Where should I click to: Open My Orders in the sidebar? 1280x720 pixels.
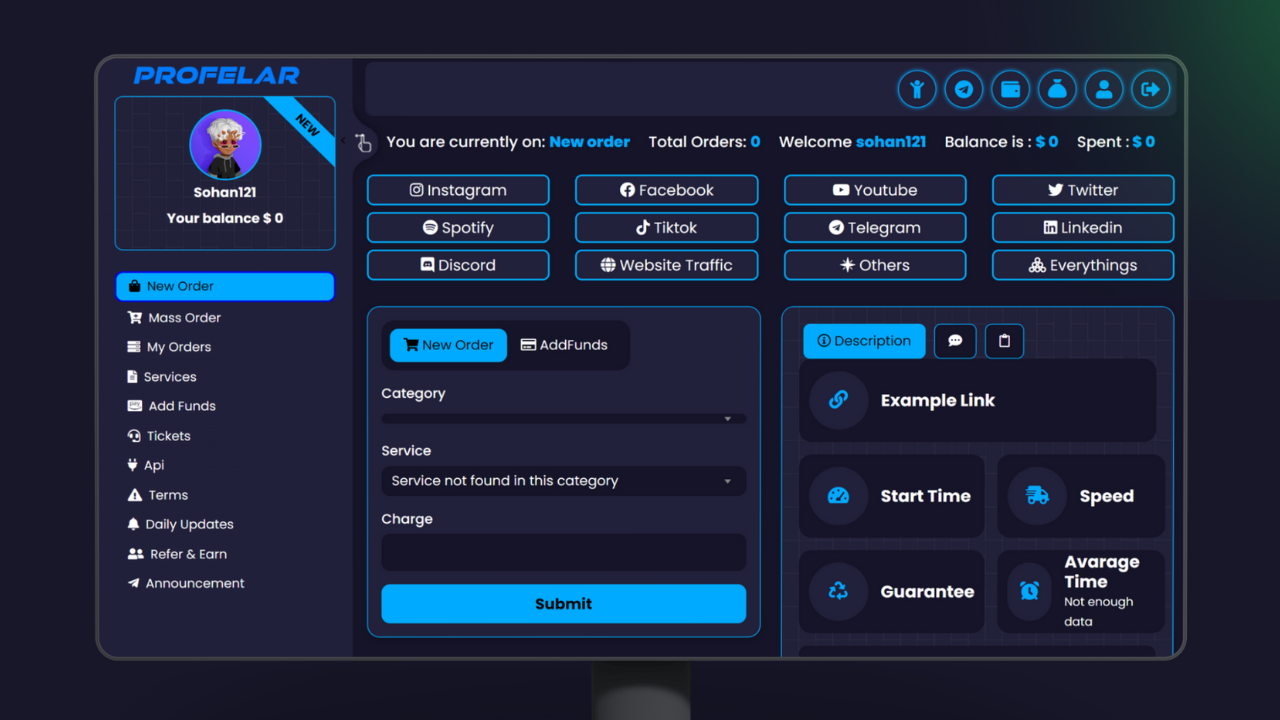tap(169, 347)
